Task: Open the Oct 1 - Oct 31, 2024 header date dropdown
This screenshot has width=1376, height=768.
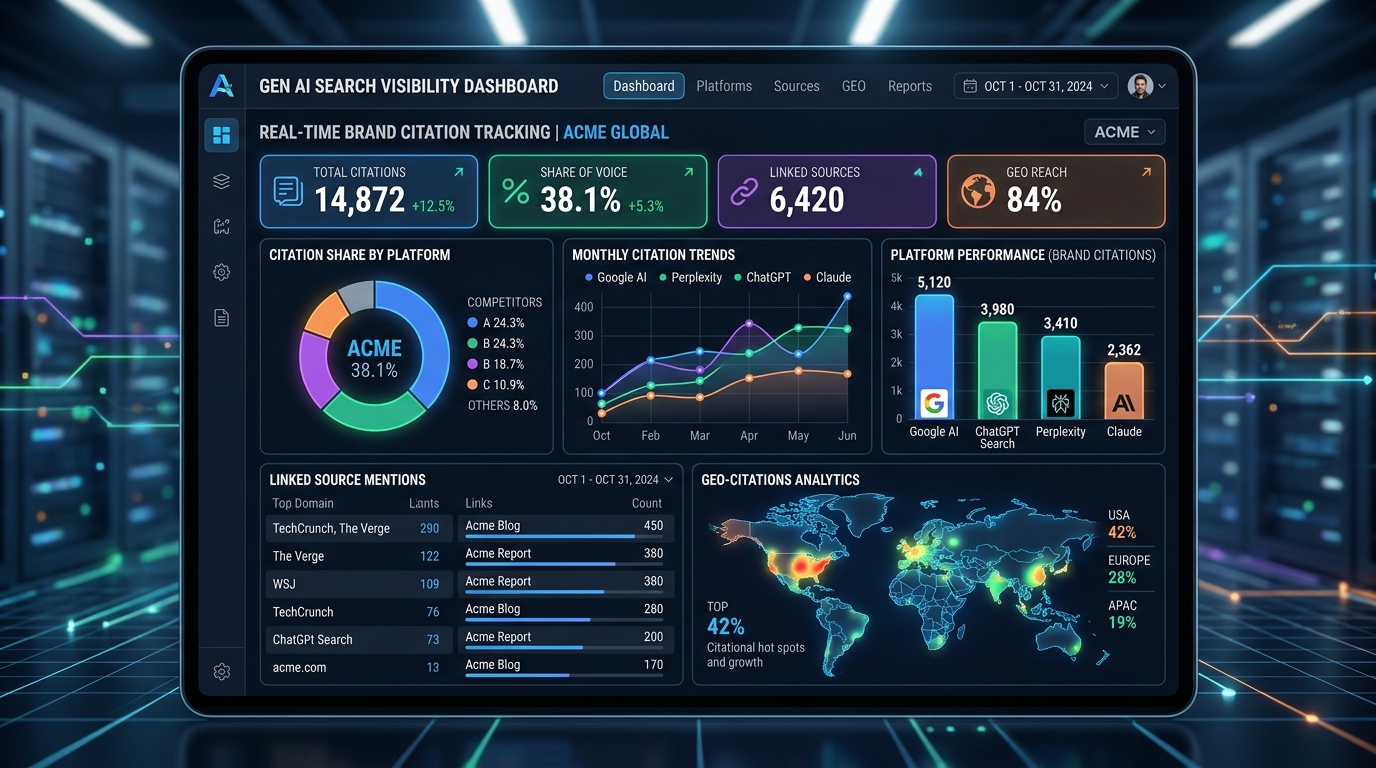Action: tap(1036, 86)
